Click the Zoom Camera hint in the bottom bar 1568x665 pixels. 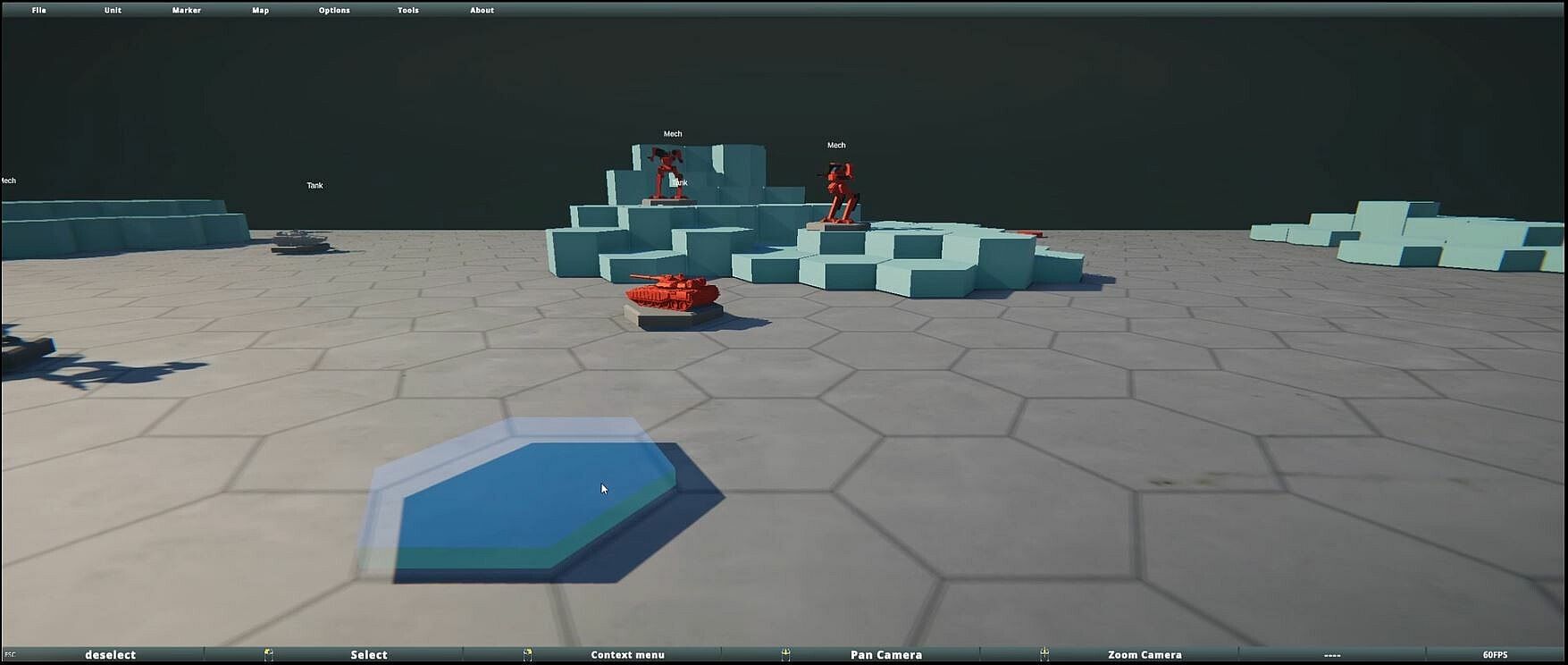pos(1145,655)
